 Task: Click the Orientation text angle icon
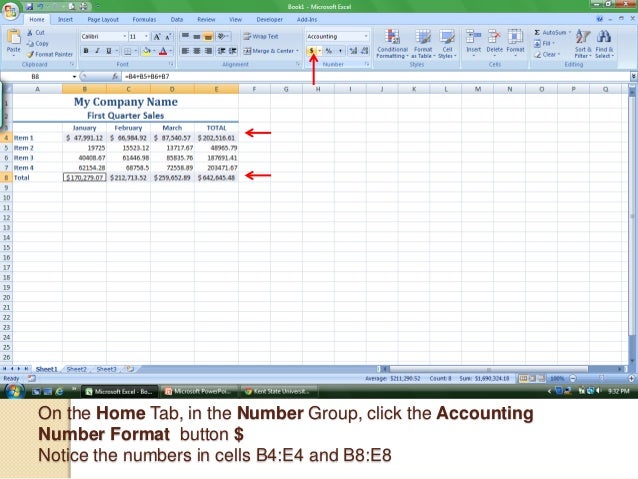click(221, 37)
